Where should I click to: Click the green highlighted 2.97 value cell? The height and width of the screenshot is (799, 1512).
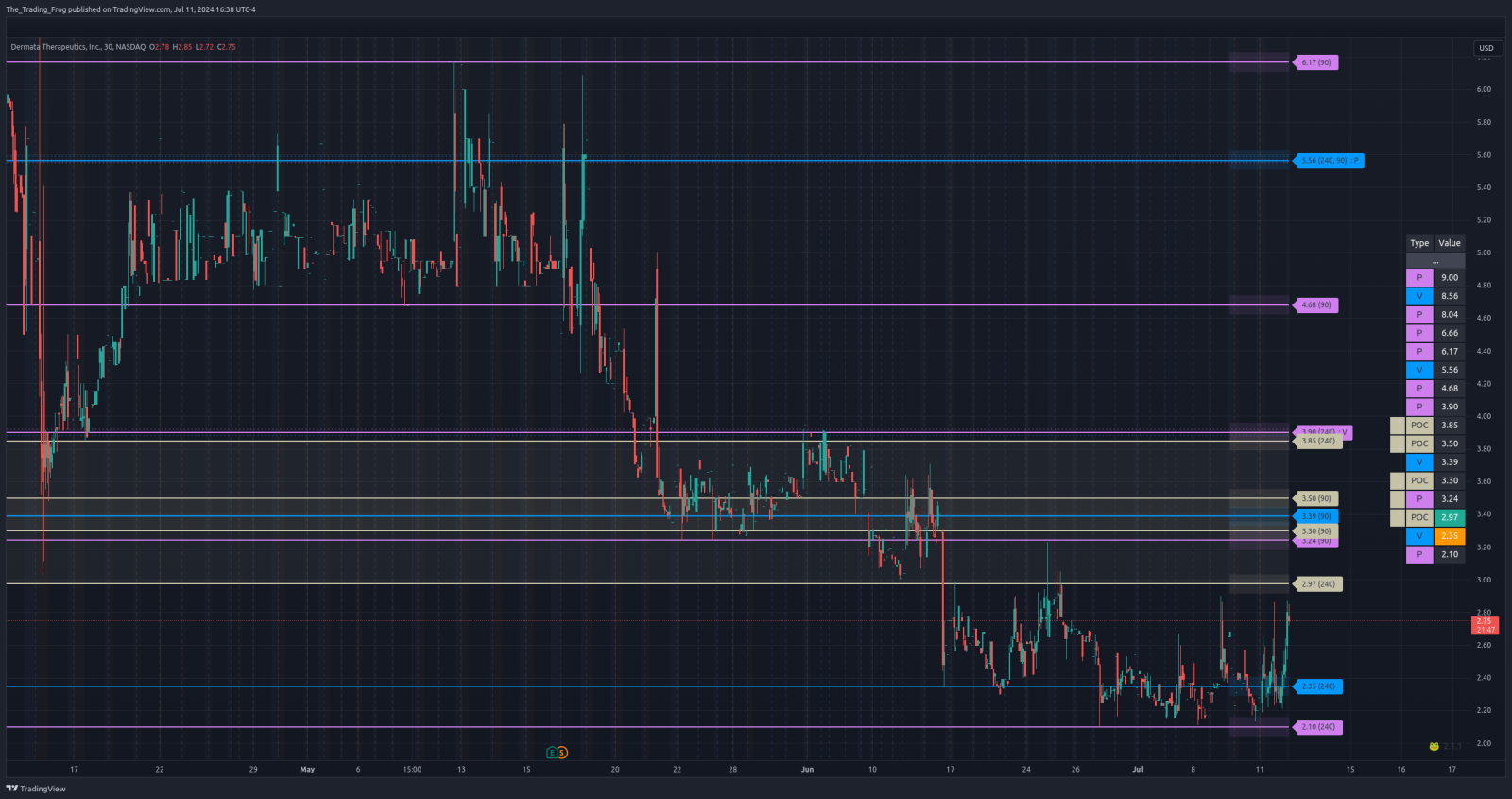(1450, 517)
